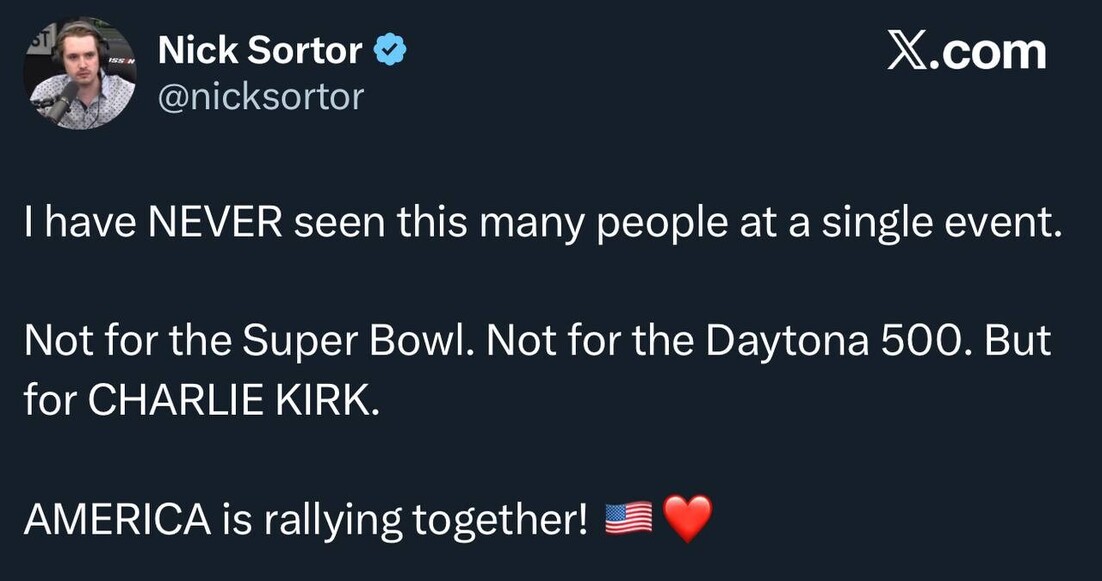Image resolution: width=1102 pixels, height=581 pixels.
Task: Click the display name Nick Sortor
Action: coord(260,50)
